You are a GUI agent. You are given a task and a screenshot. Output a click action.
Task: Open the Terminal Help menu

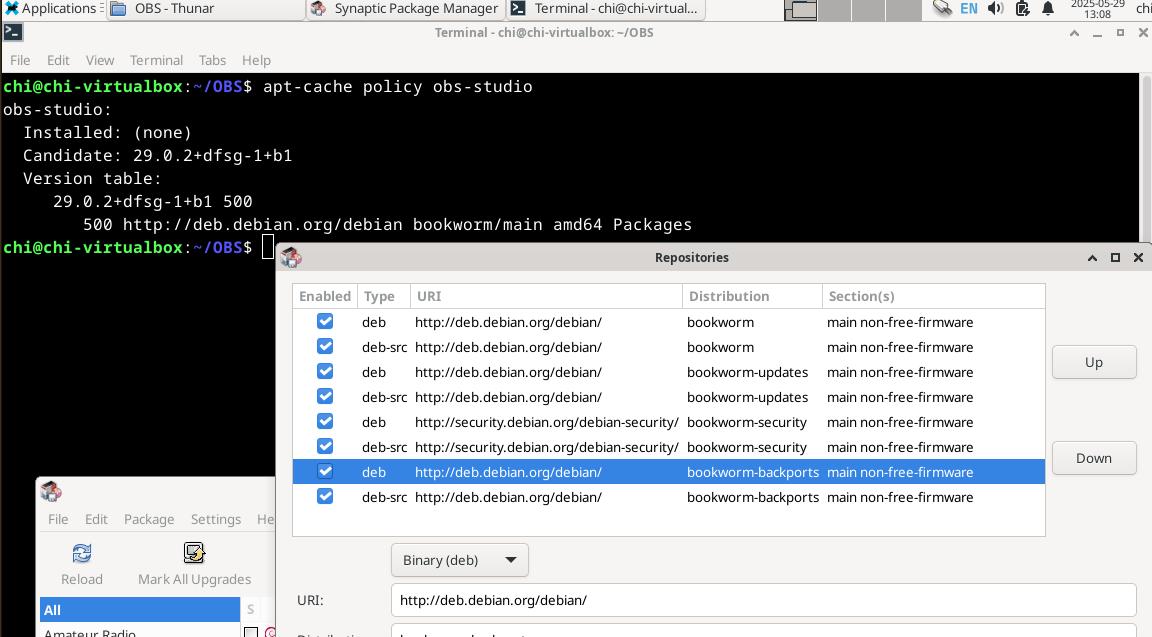click(x=256, y=60)
